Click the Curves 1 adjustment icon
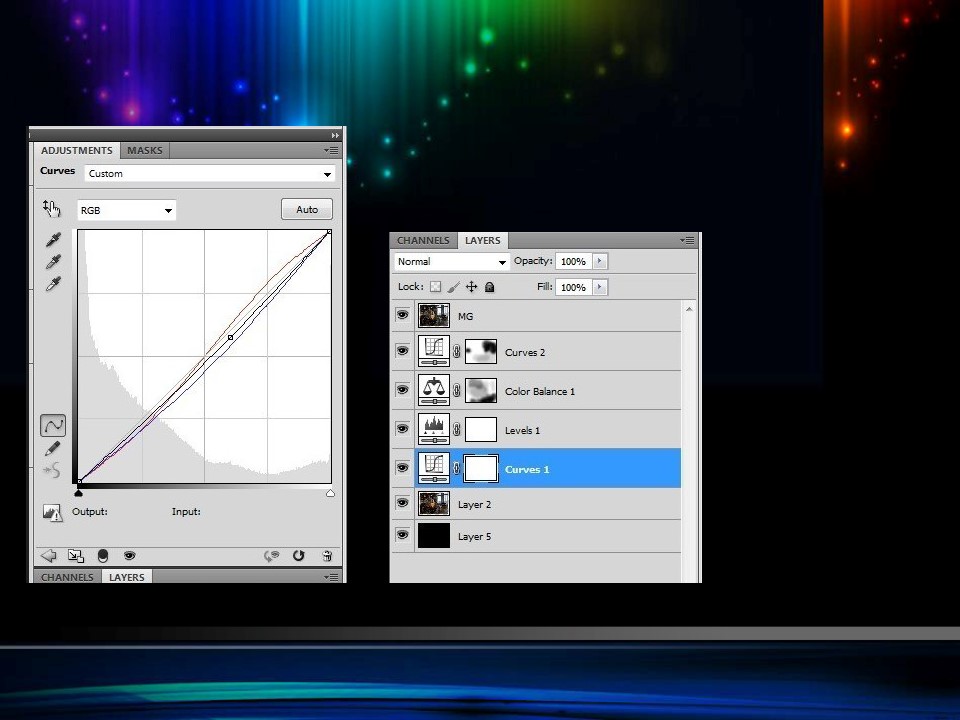 tap(434, 468)
